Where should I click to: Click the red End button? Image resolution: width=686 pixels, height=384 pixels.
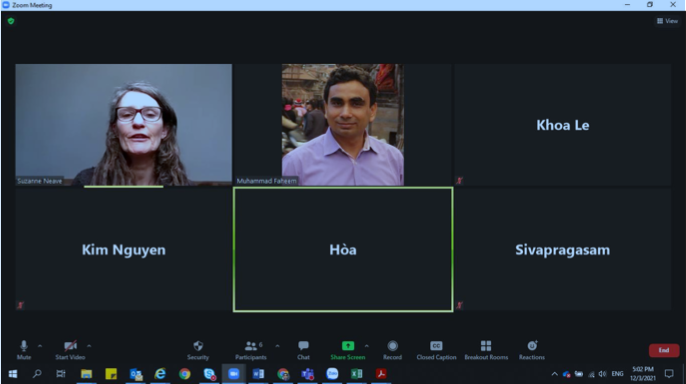click(x=664, y=350)
